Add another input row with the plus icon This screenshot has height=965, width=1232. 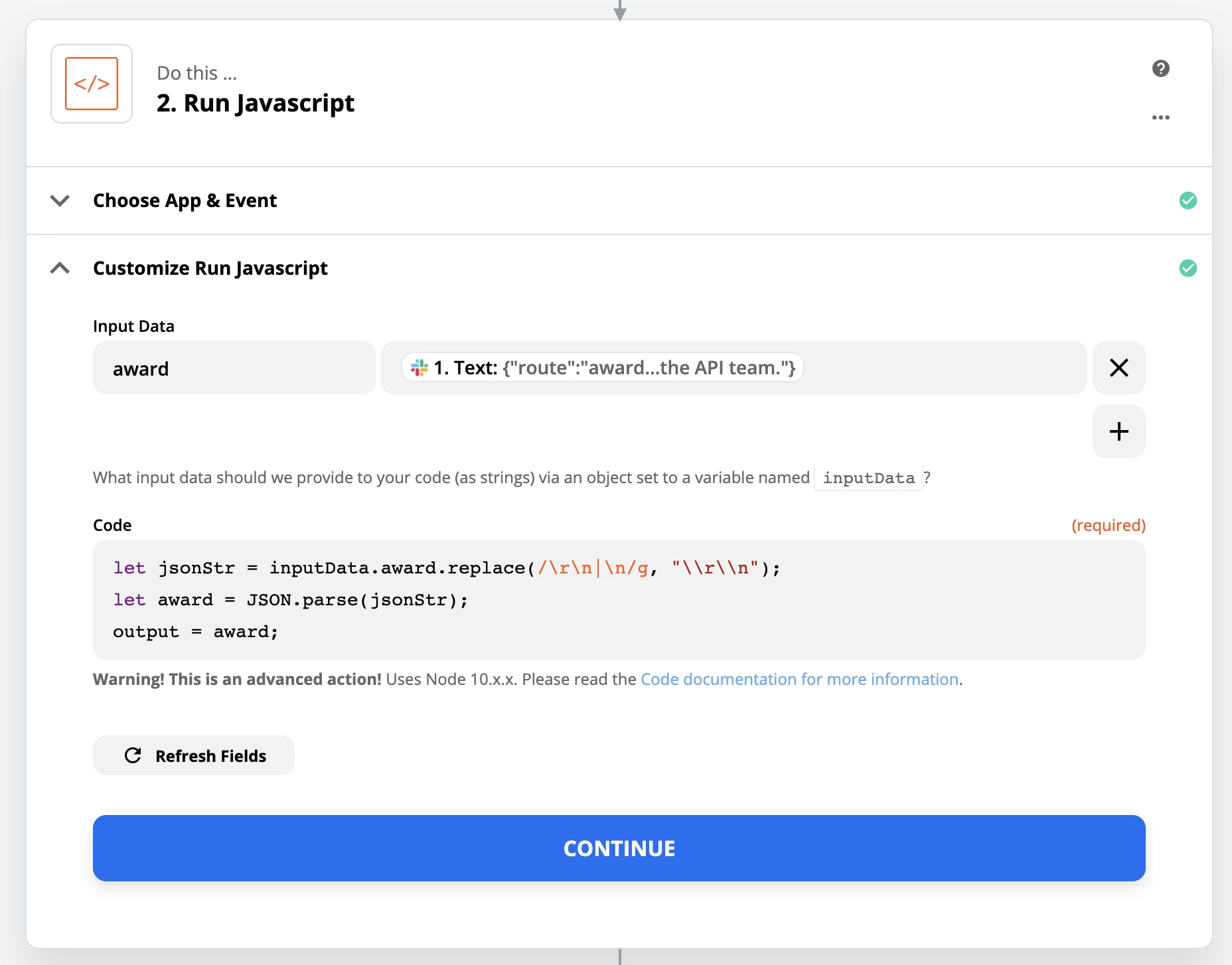[x=1119, y=431]
